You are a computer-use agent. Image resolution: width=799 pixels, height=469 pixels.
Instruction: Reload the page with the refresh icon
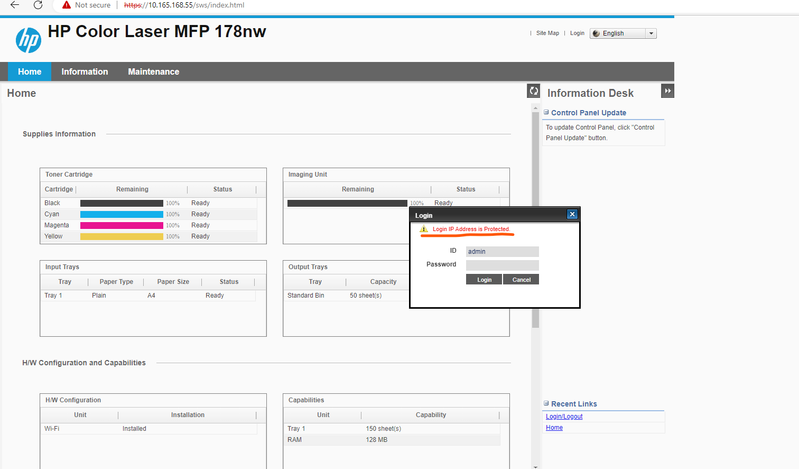(x=38, y=5)
